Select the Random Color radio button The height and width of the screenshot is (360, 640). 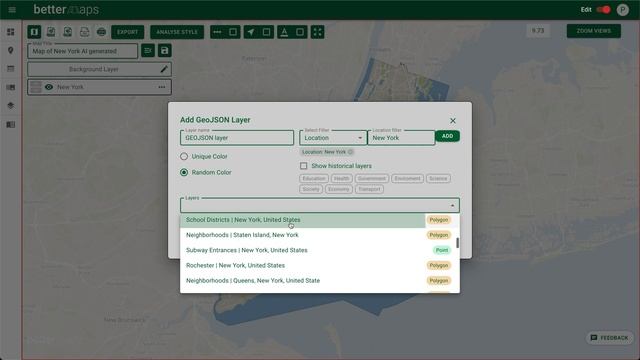pos(184,172)
